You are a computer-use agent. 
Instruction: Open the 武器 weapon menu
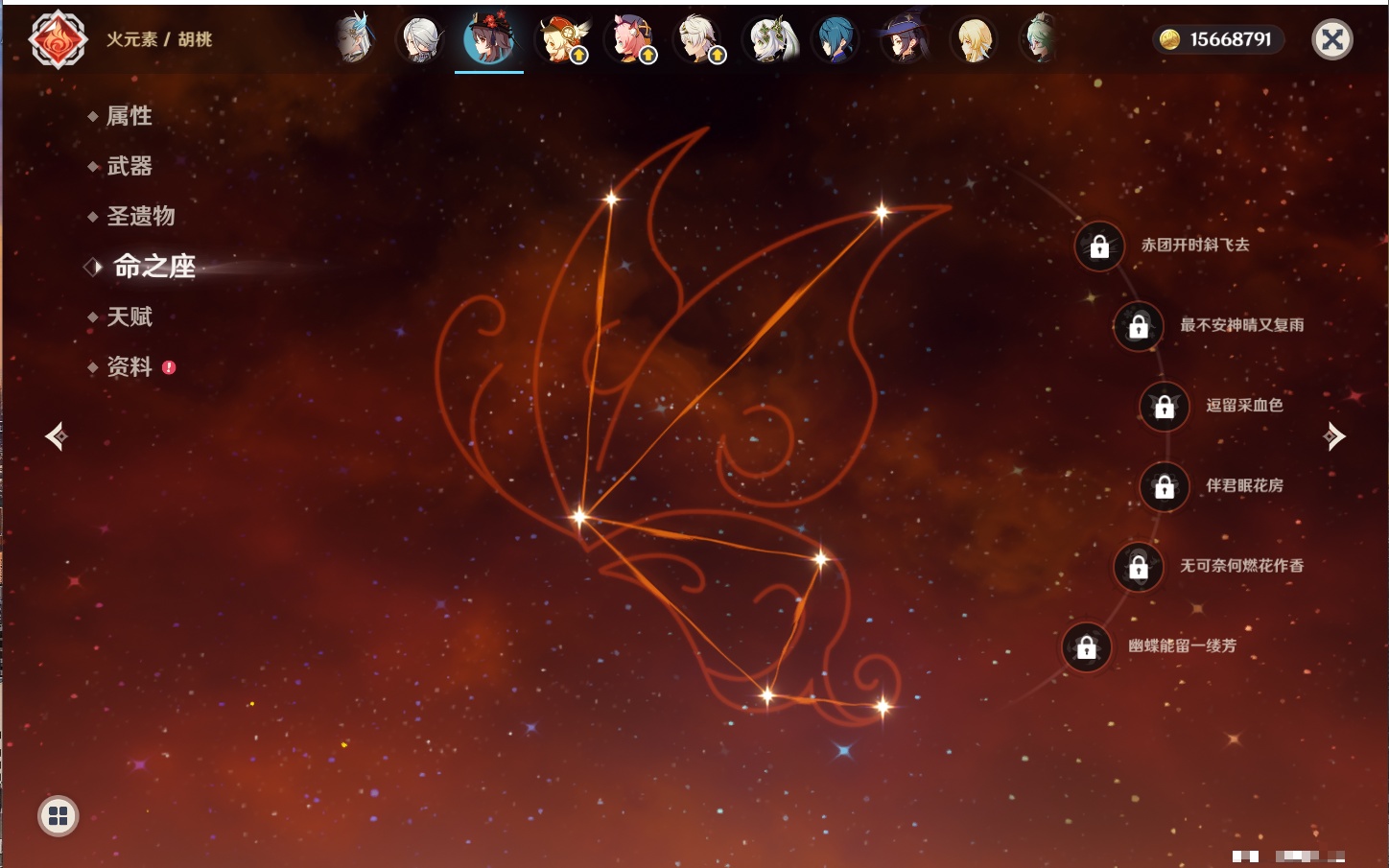[129, 166]
